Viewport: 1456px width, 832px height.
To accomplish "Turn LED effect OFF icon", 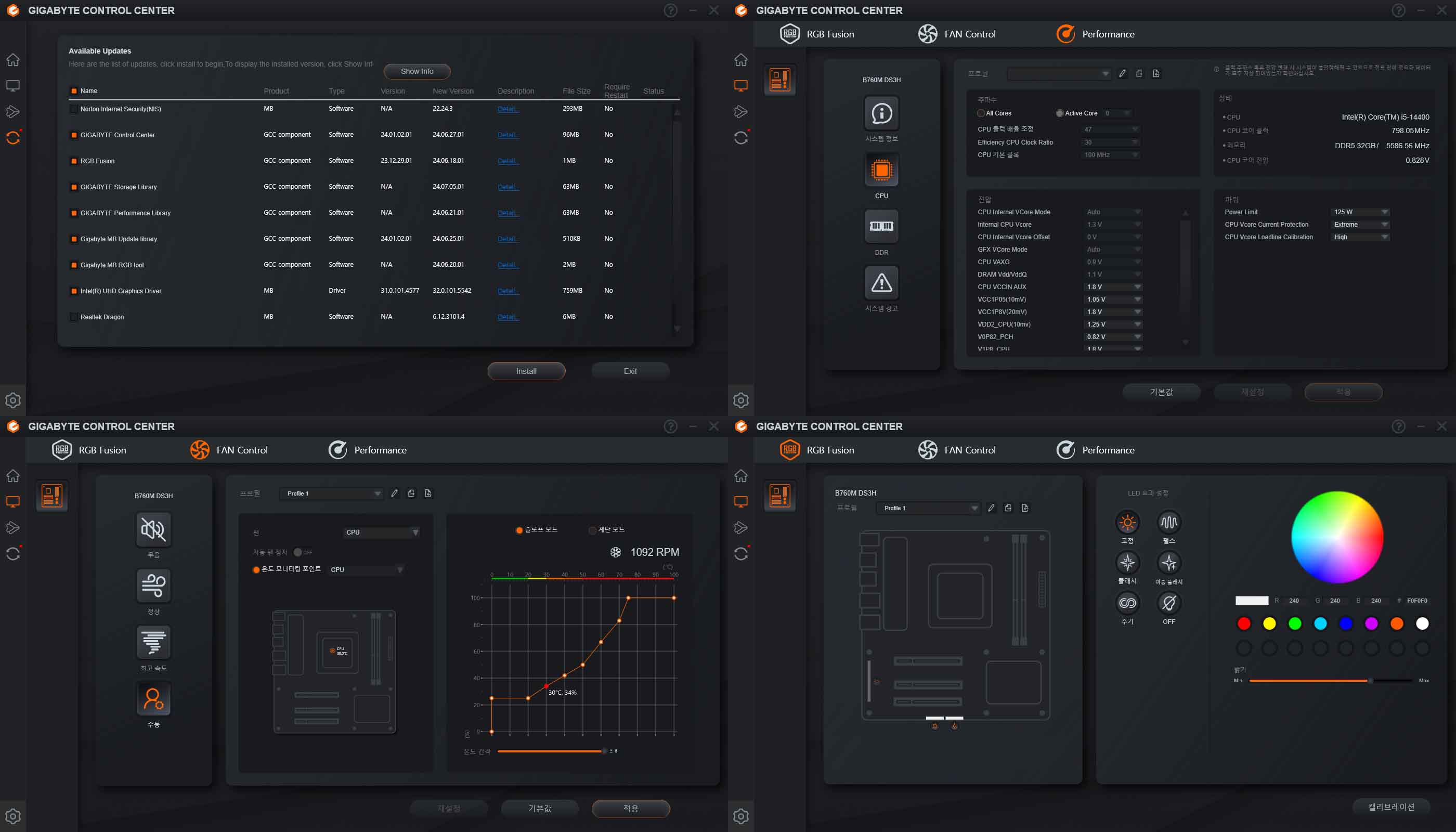I will 1168,603.
